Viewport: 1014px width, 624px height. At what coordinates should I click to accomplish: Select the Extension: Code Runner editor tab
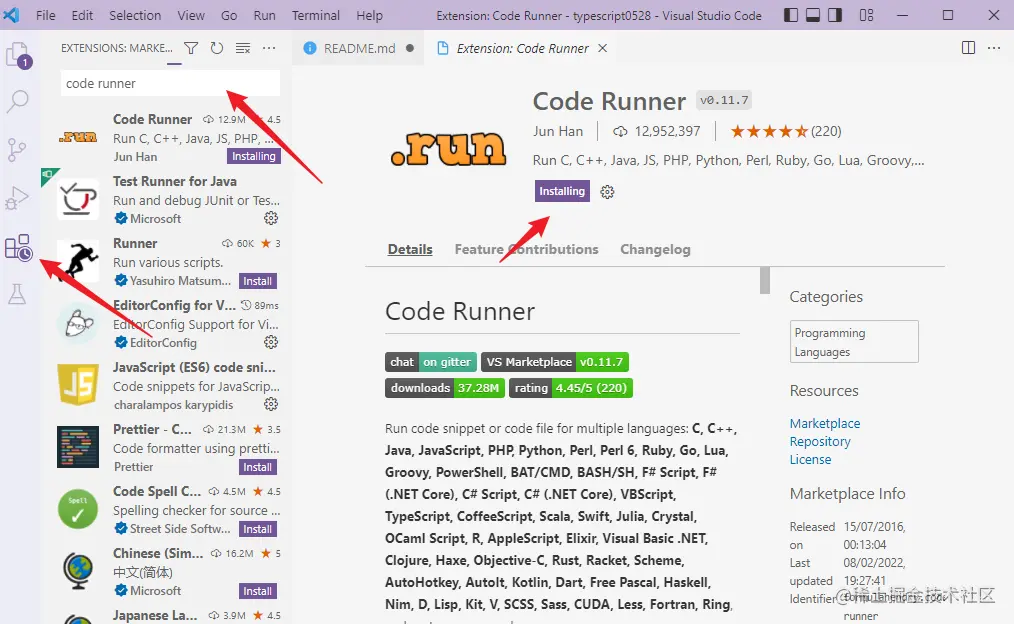coord(523,48)
